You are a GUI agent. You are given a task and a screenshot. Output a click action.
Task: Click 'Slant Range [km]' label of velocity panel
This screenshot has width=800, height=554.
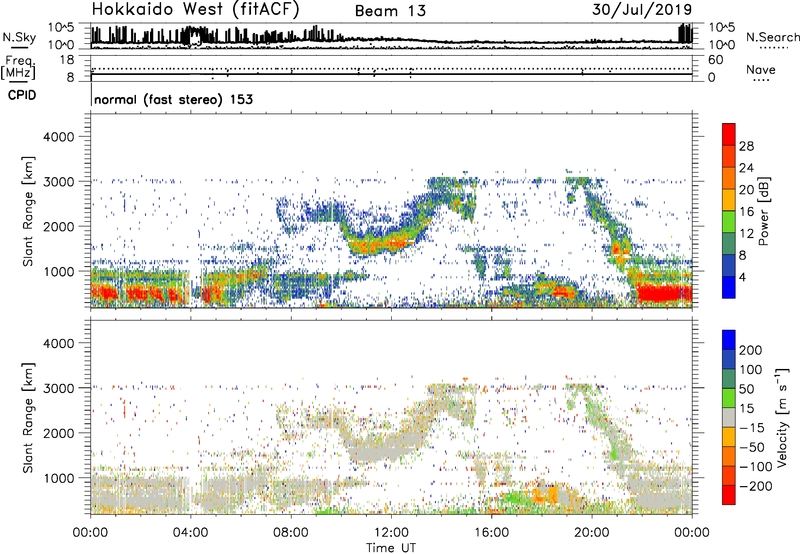[28, 417]
